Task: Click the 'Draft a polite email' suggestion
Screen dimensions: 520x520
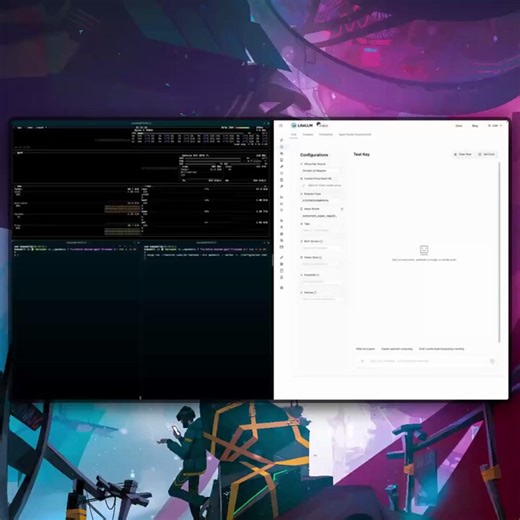Action: [x=441, y=349]
